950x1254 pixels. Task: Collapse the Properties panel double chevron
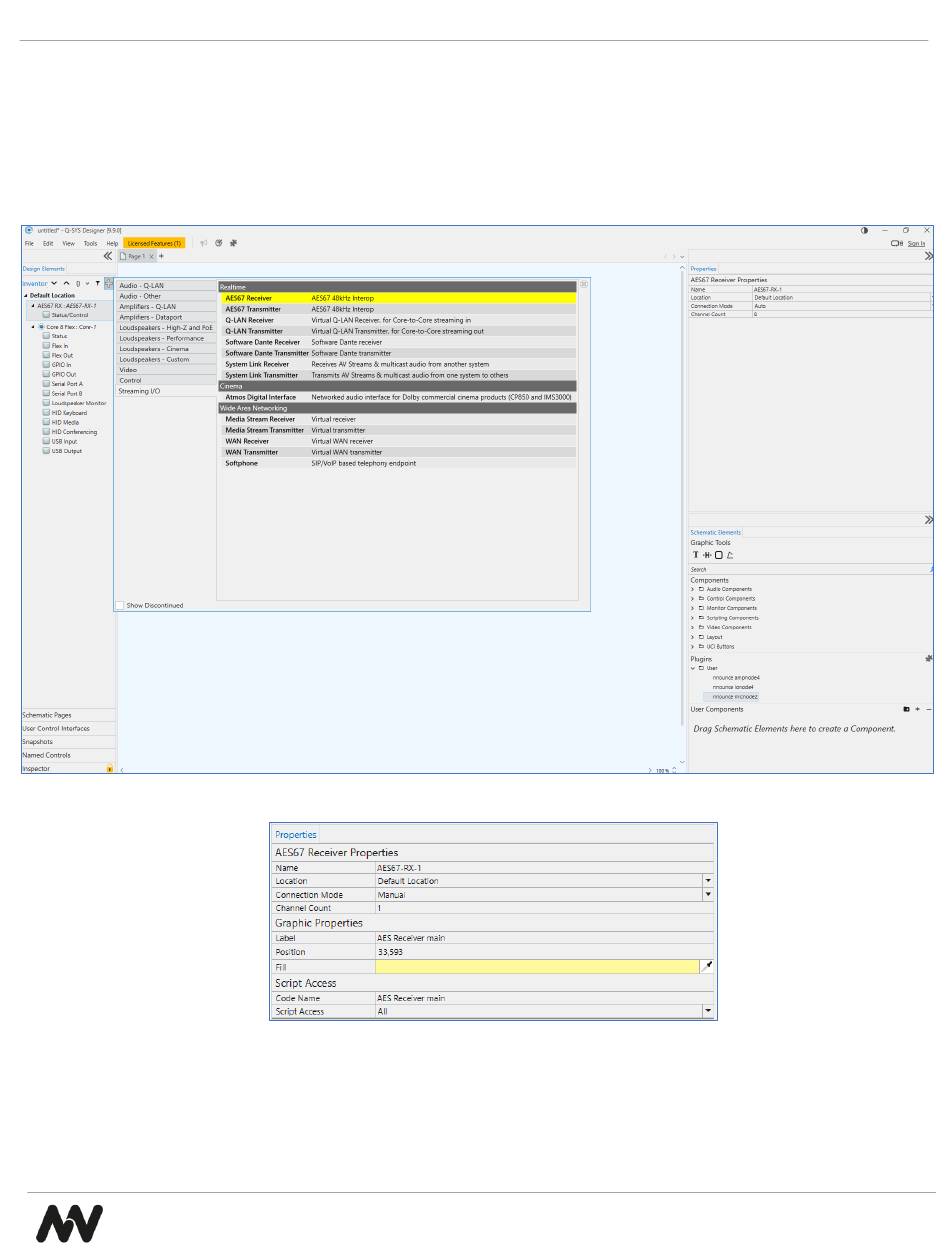click(929, 256)
